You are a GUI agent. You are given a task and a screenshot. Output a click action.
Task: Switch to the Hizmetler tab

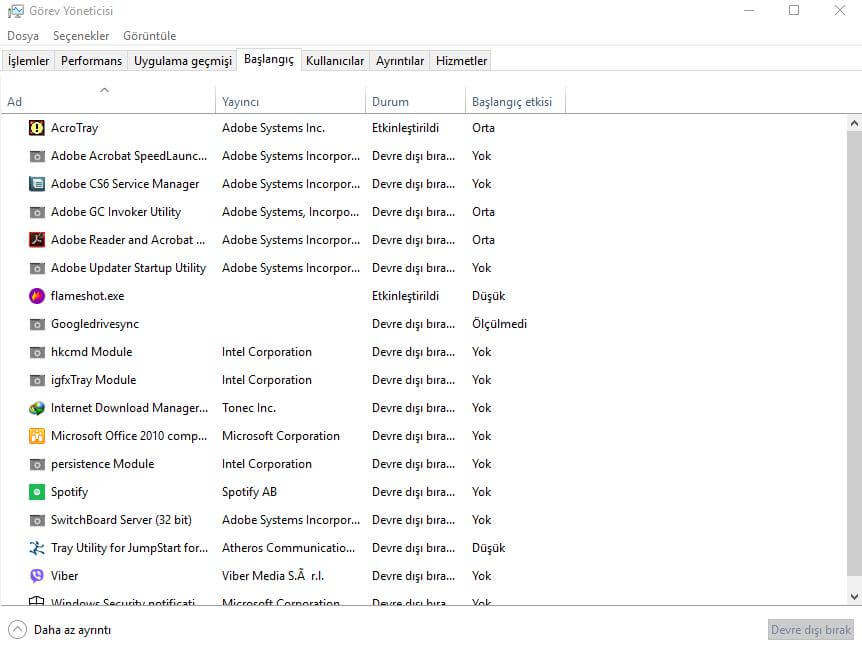point(461,60)
